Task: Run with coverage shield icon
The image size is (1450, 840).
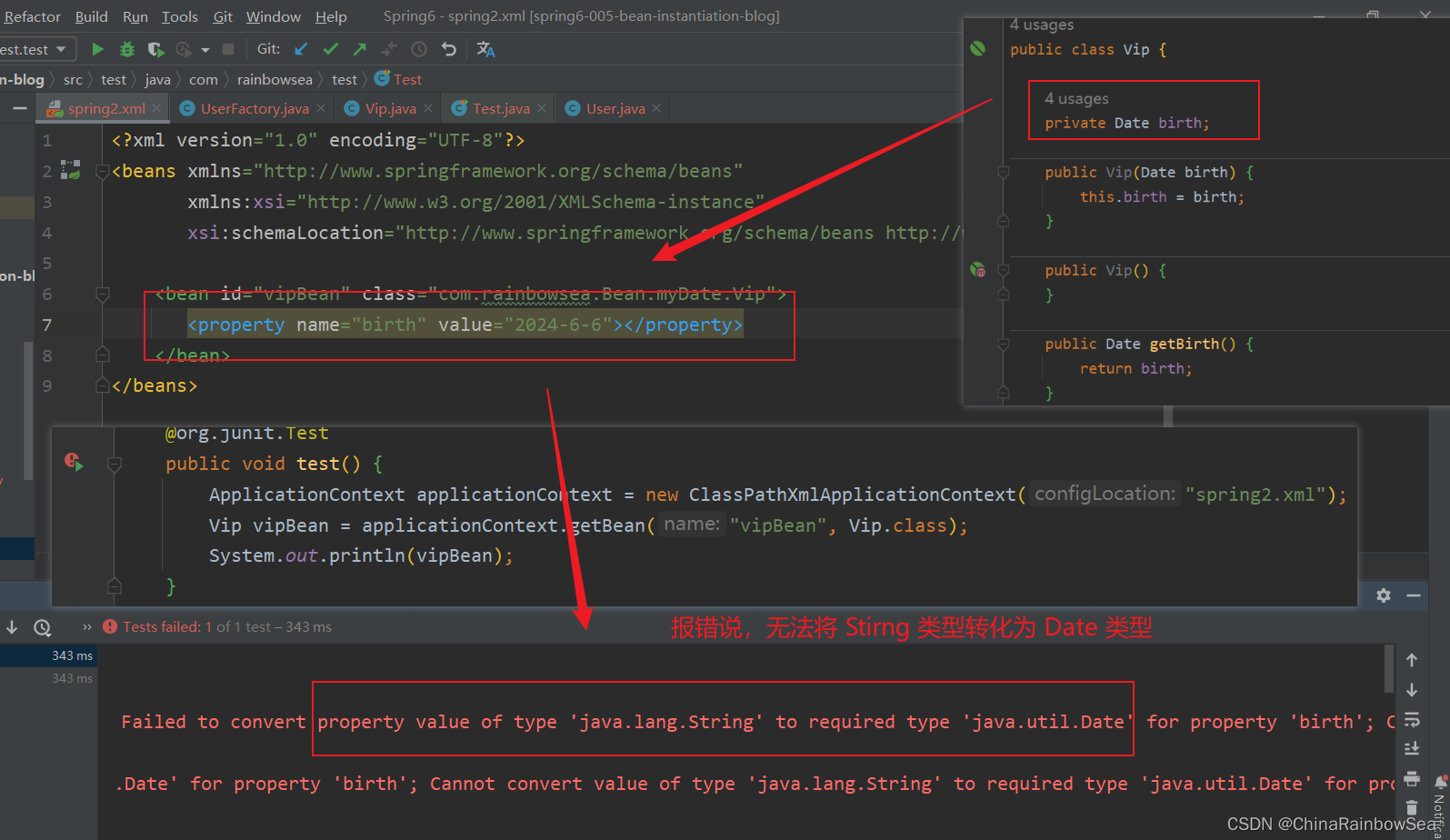Action: [156, 49]
